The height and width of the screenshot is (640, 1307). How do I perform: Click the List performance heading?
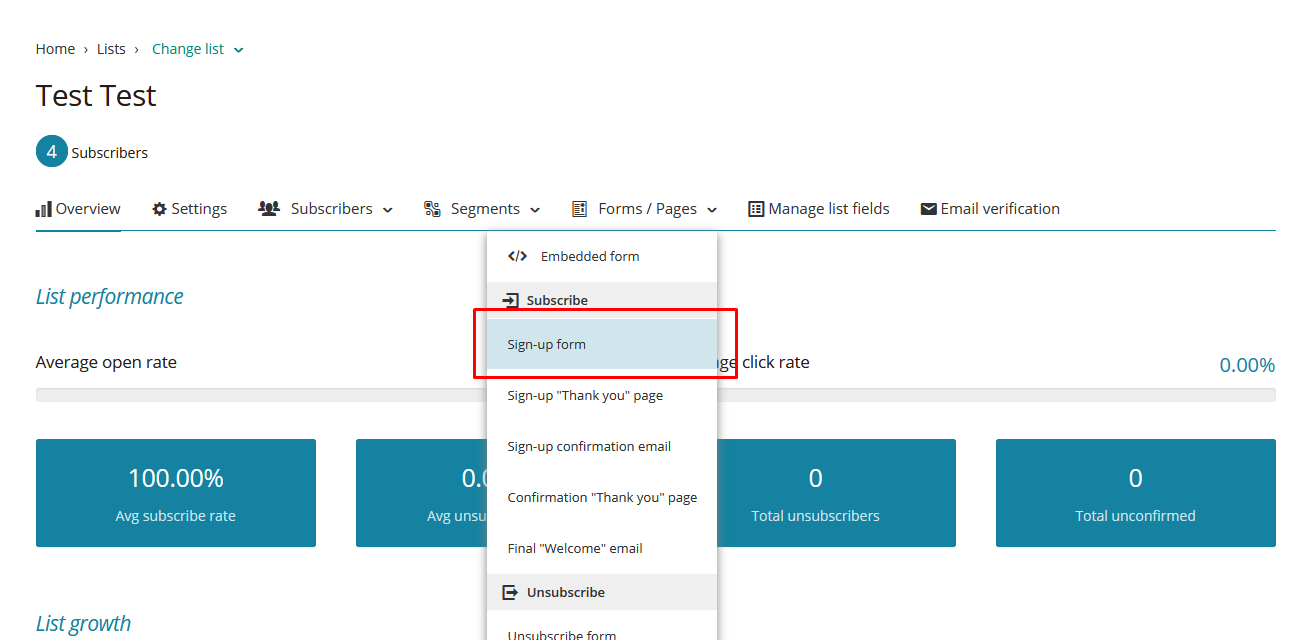[x=110, y=297]
